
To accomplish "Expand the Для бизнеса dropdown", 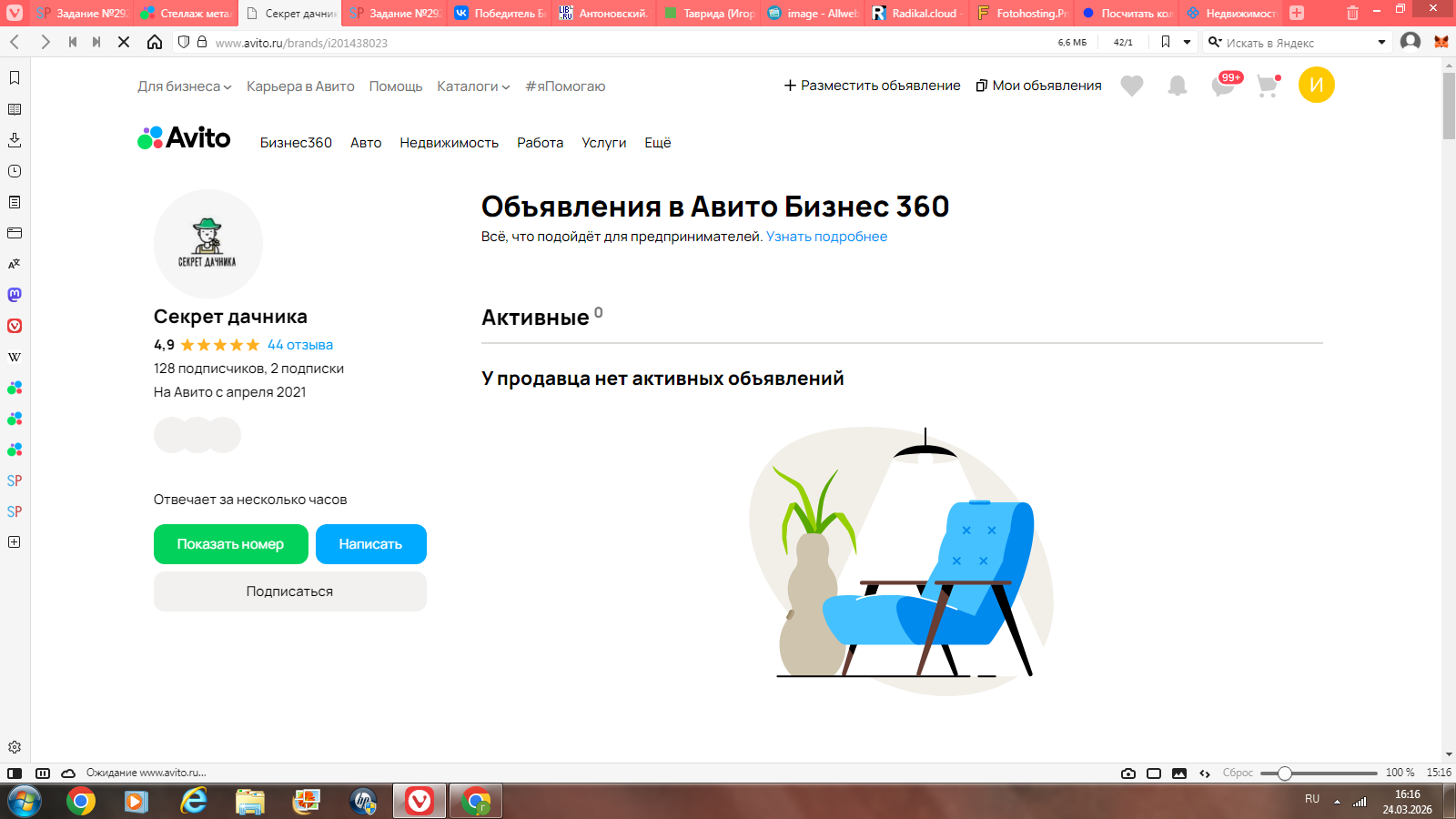I will tap(185, 86).
